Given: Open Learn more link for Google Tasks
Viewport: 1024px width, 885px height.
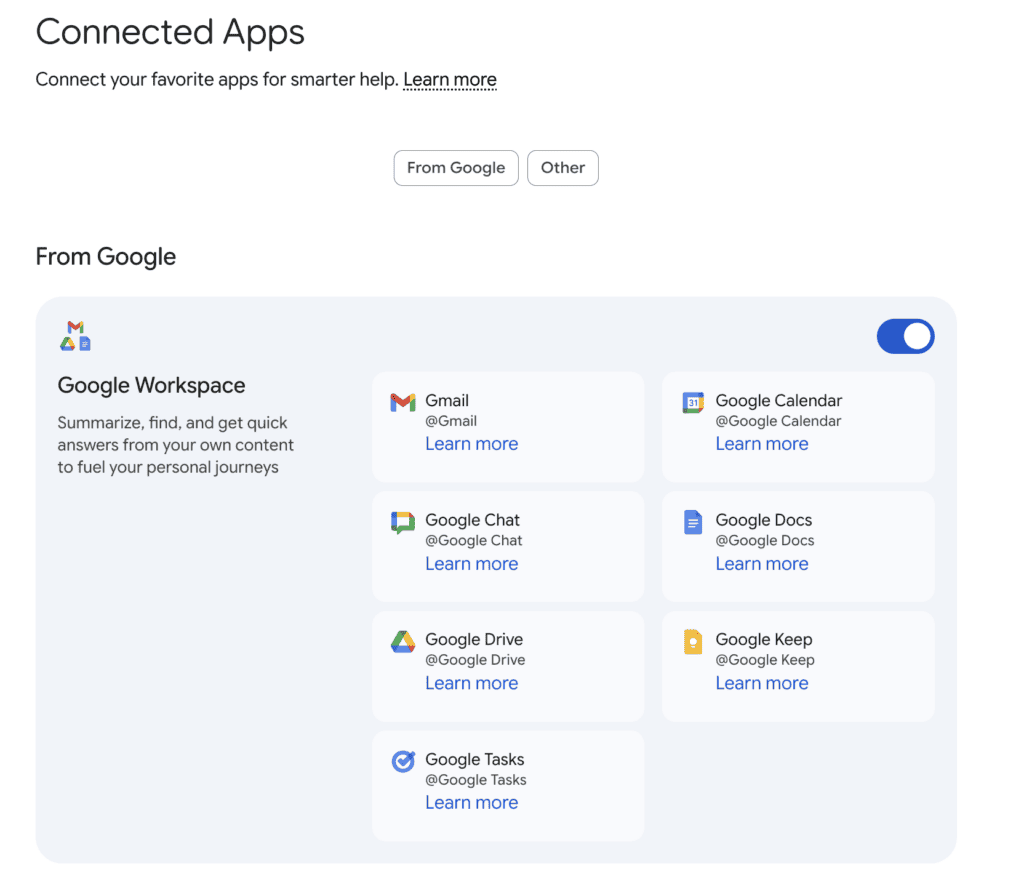Looking at the screenshot, I should tap(472, 803).
